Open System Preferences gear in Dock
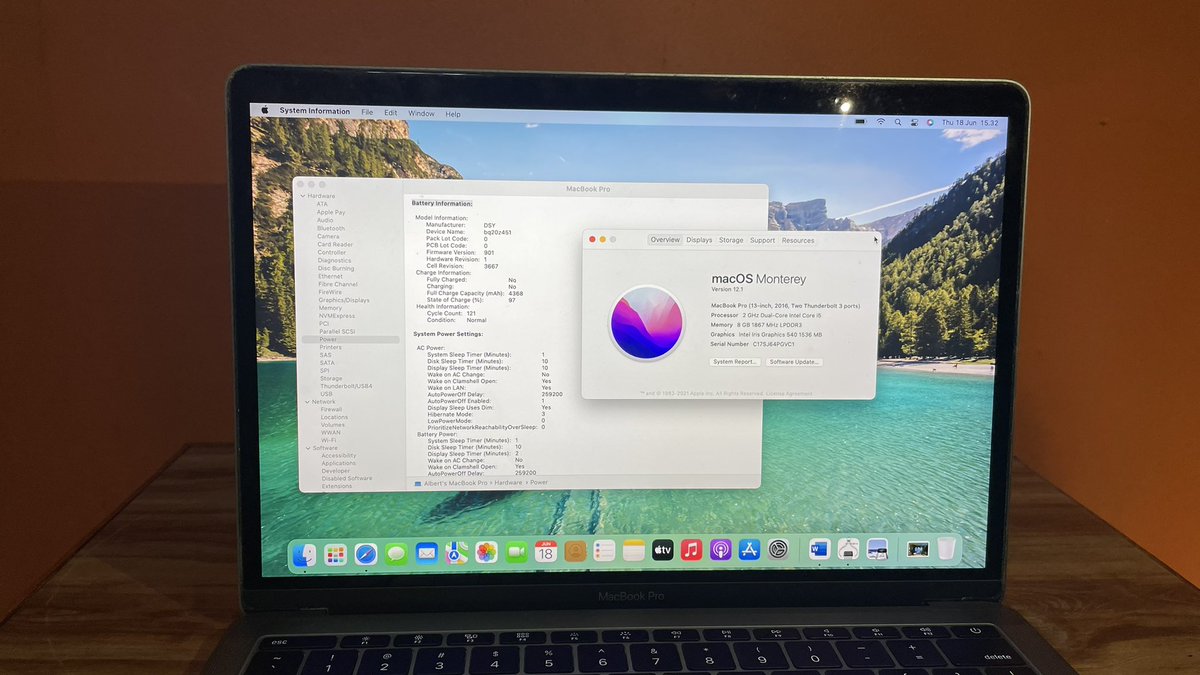The height and width of the screenshot is (675, 1200). [x=778, y=549]
